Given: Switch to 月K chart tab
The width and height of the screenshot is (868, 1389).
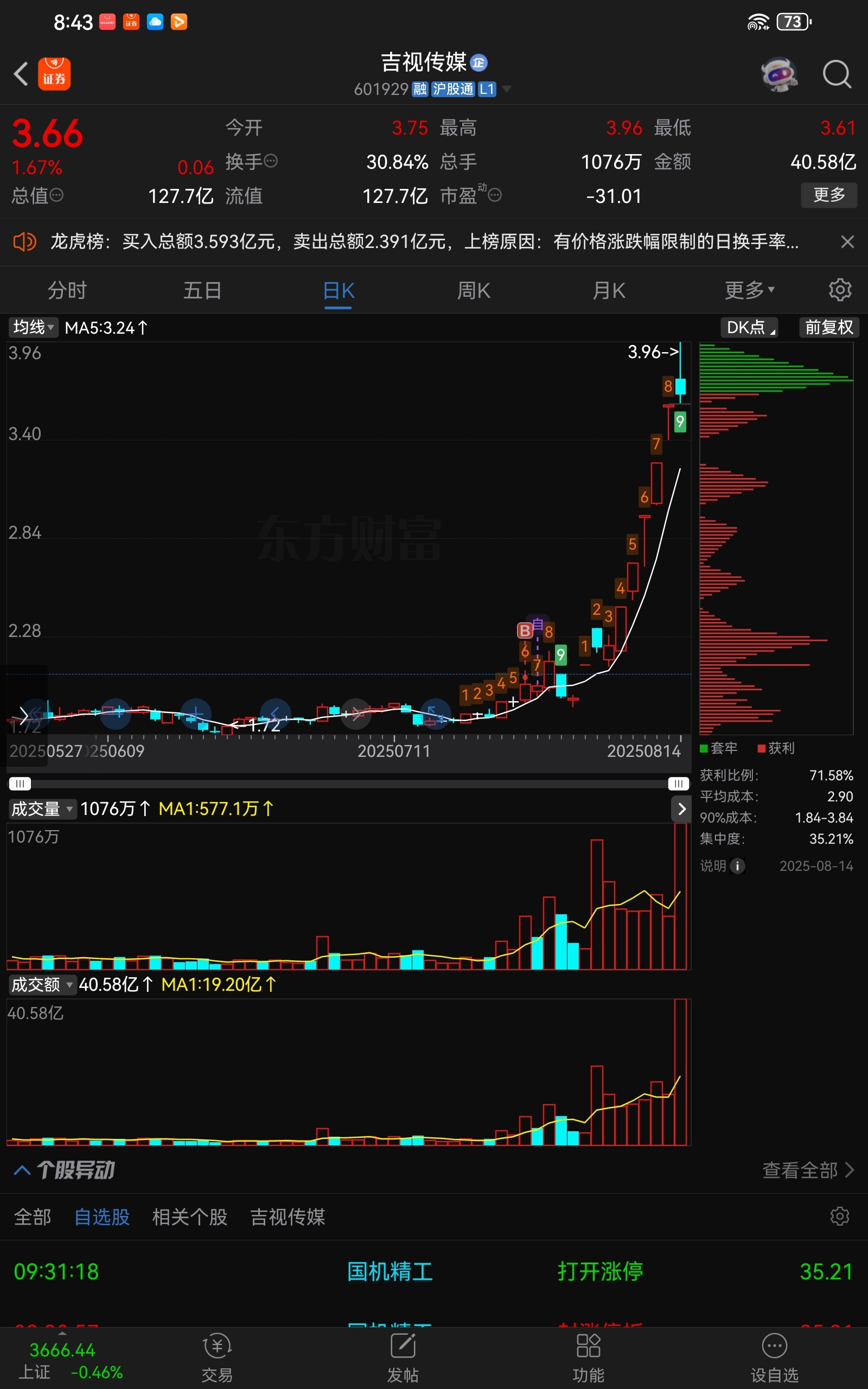Looking at the screenshot, I should pyautogui.click(x=609, y=290).
